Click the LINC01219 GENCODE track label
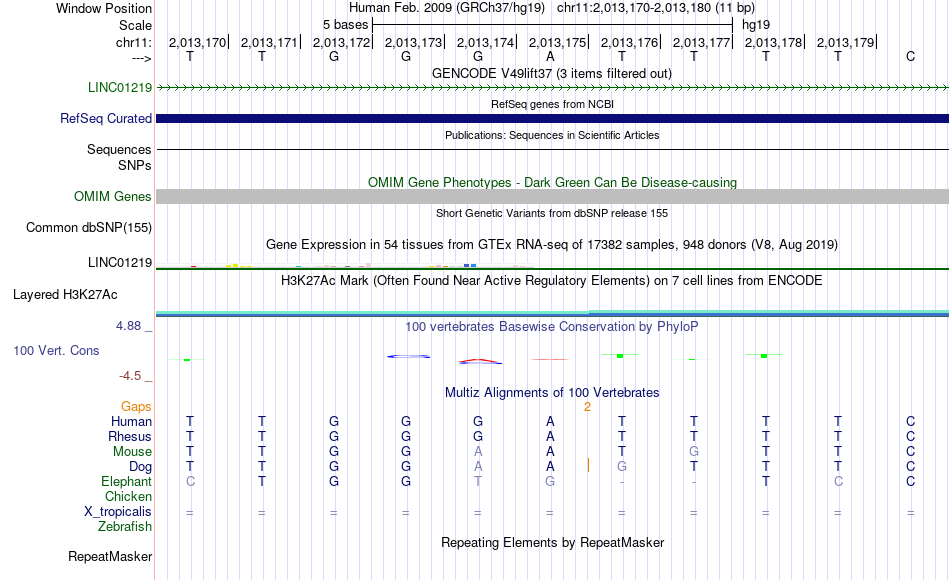Viewport: 950px width, 580px height. pos(120,87)
